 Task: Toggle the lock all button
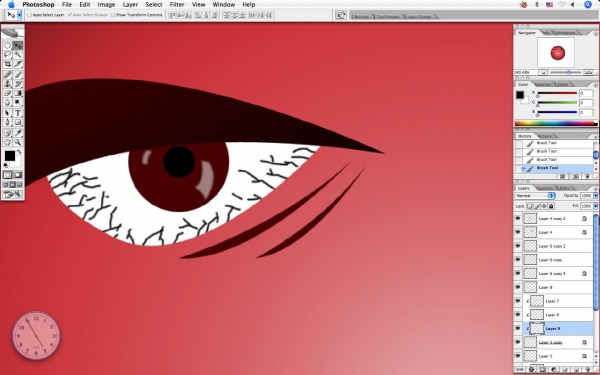(551, 206)
